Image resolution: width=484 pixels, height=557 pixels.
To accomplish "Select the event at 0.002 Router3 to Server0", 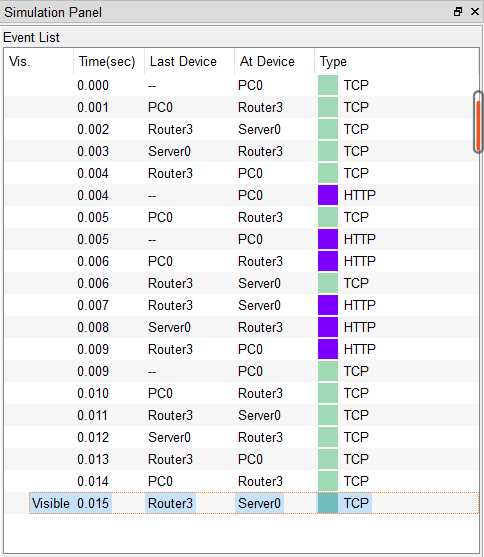I will click(x=240, y=129).
